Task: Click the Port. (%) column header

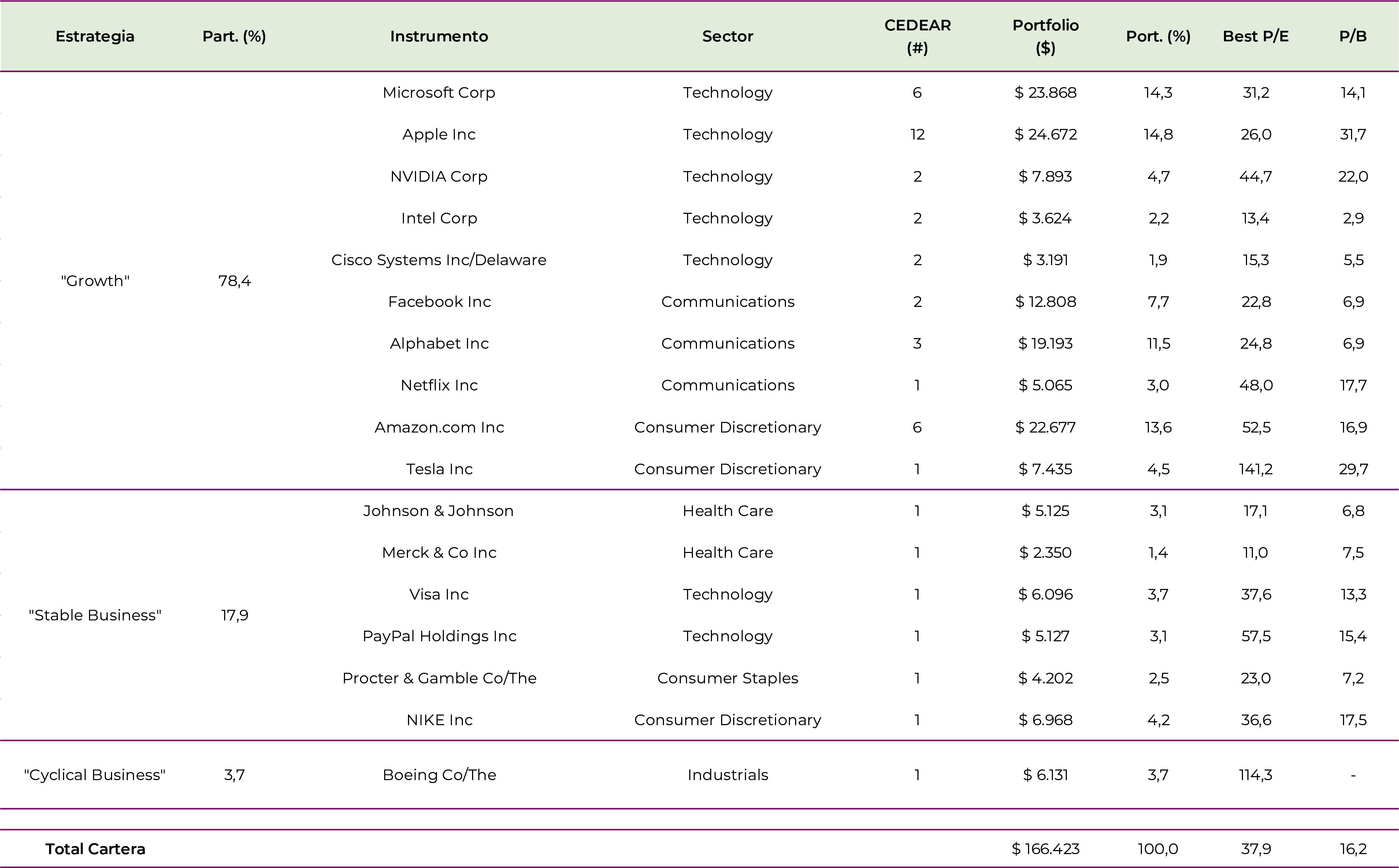Action: (x=1158, y=36)
